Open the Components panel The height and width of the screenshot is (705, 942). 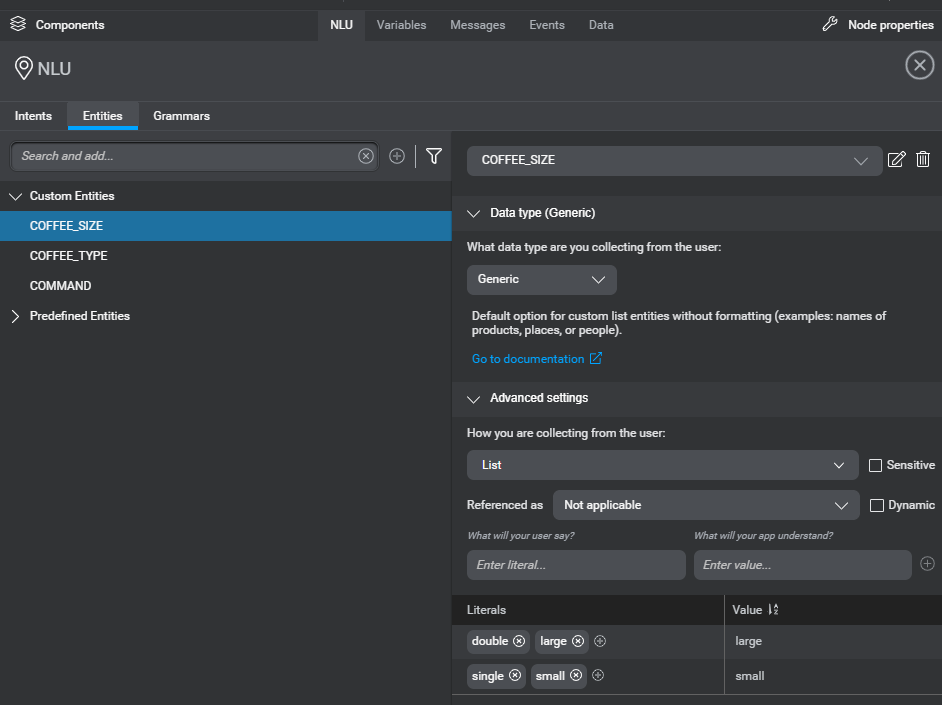click(60, 24)
